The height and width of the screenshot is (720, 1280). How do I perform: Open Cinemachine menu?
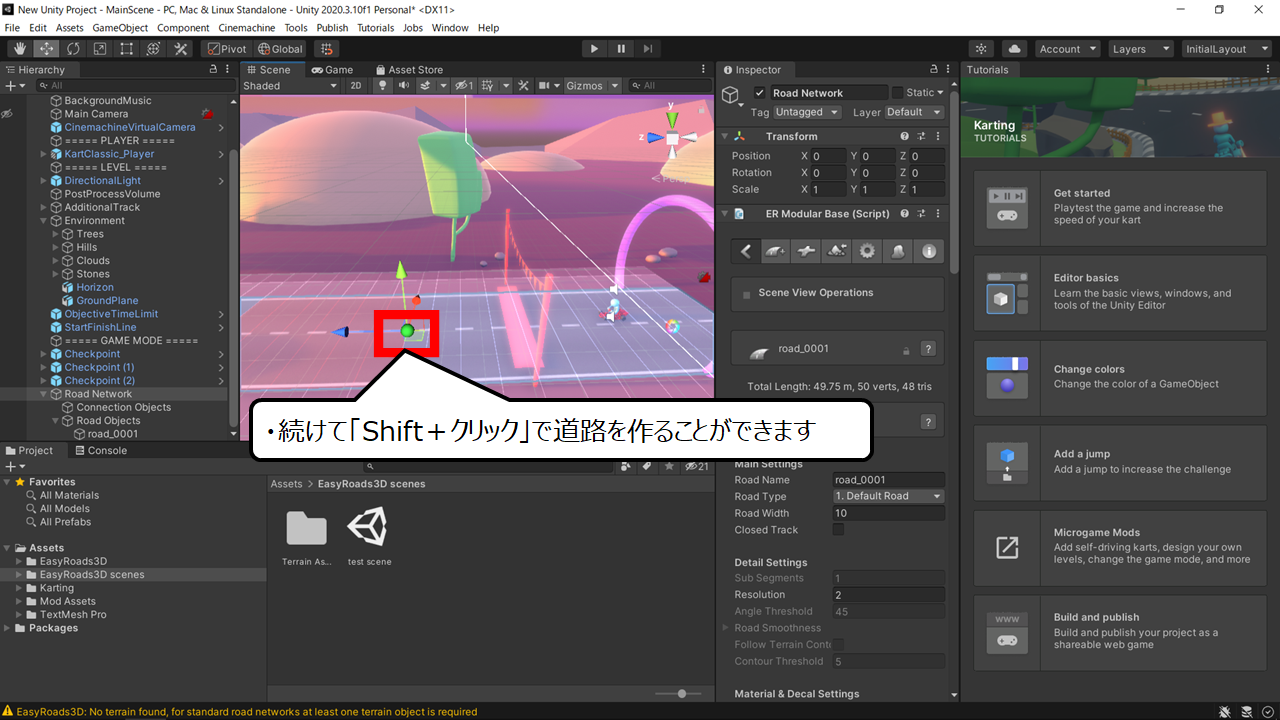[x=247, y=28]
